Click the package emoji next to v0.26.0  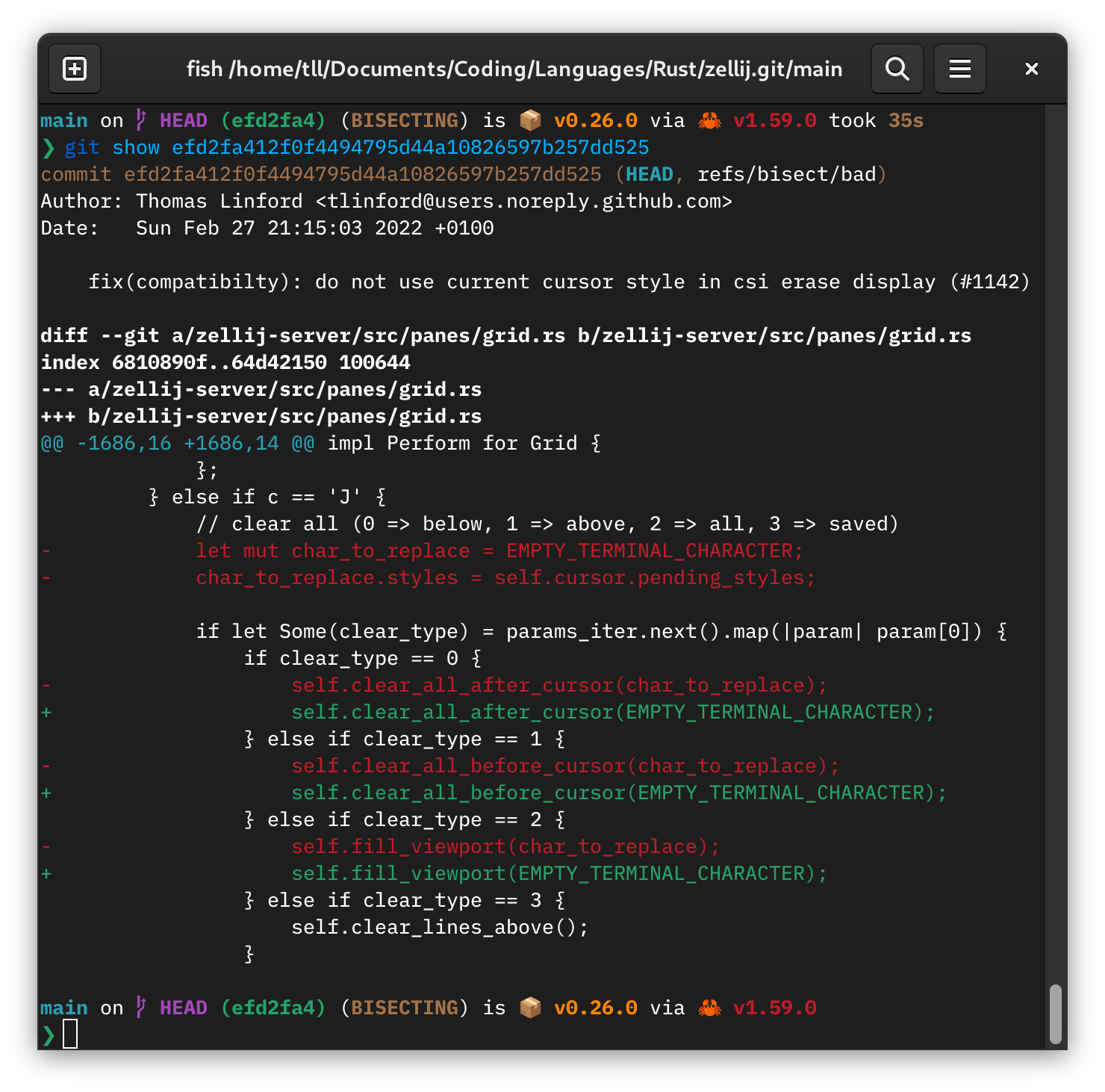coord(530,120)
